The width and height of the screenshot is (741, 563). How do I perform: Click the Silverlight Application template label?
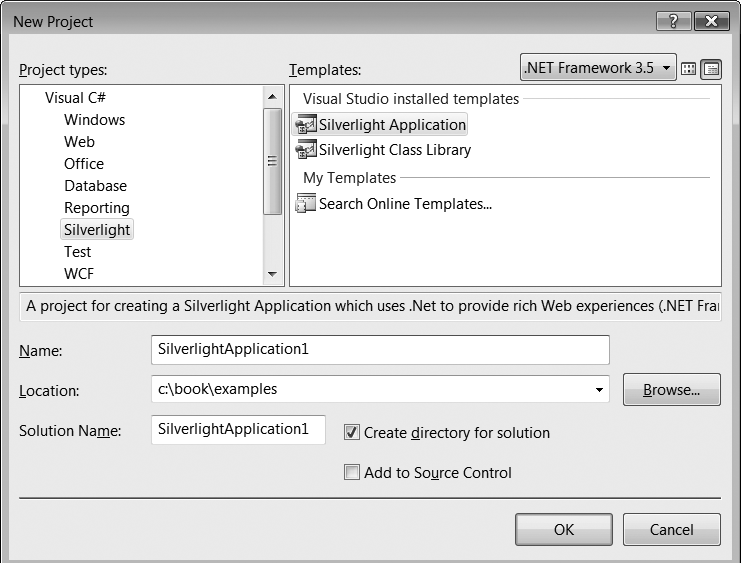[x=392, y=125]
